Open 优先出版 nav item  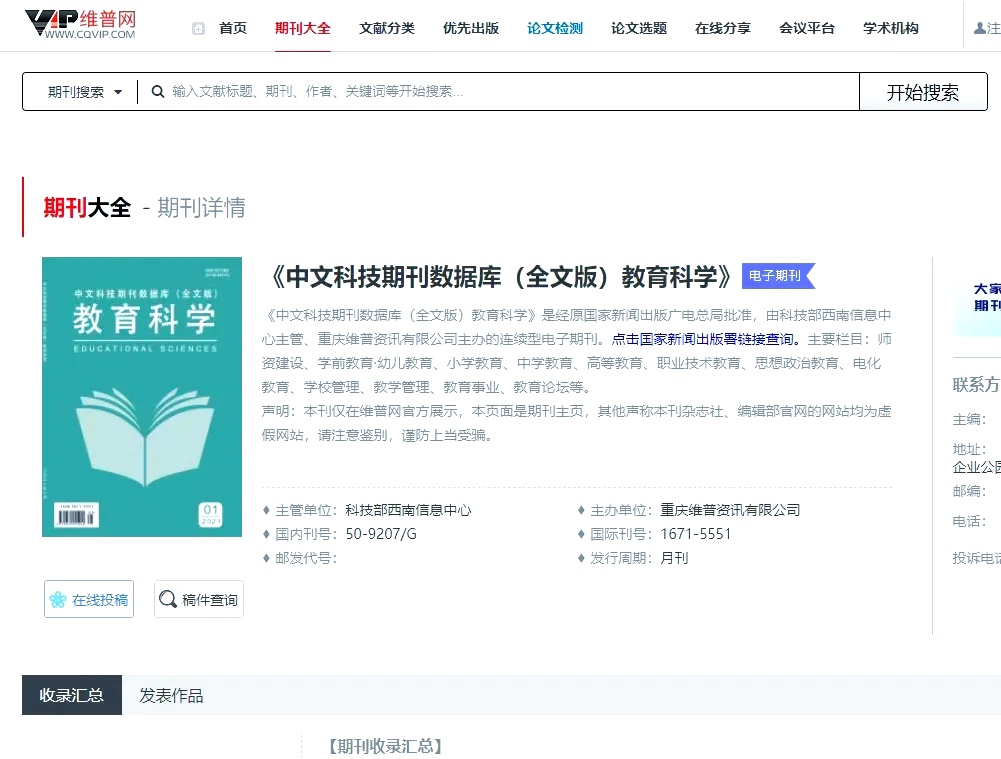tap(471, 28)
